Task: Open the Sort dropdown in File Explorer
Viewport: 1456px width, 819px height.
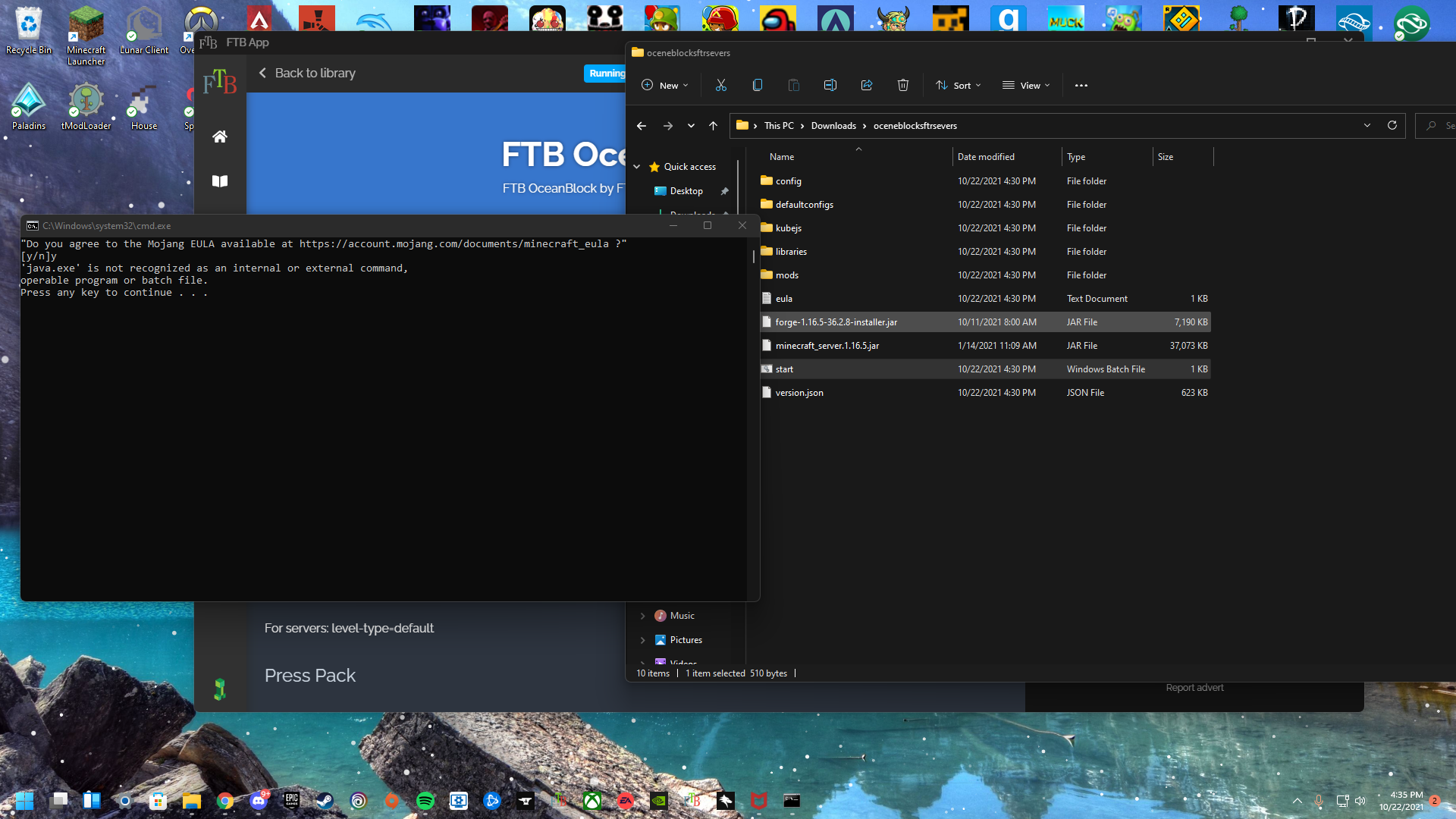Action: [x=959, y=85]
